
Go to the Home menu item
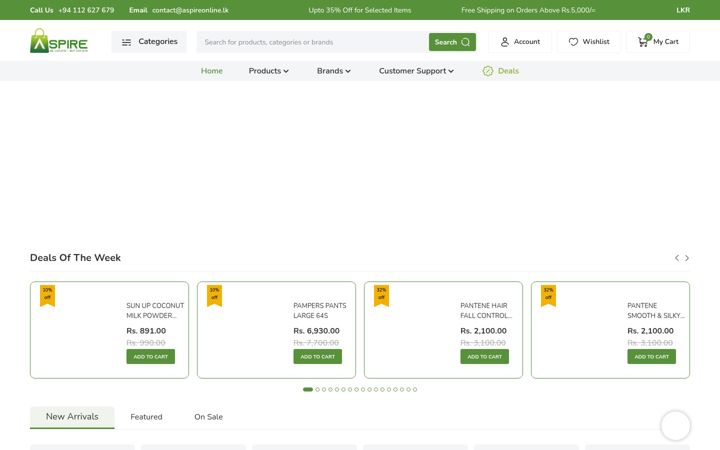[212, 71]
